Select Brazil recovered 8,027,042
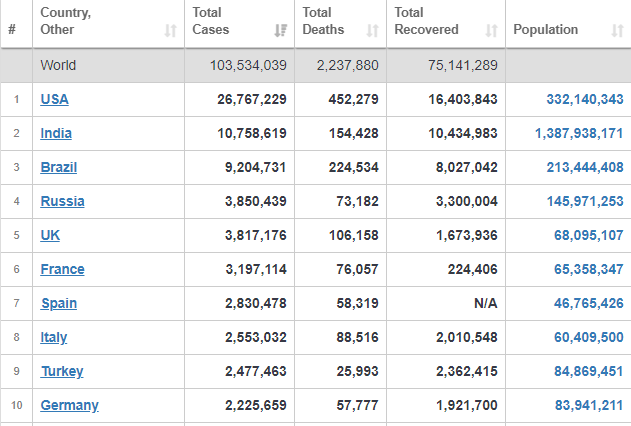Viewport: 631px width, 426px height. (x=467, y=167)
